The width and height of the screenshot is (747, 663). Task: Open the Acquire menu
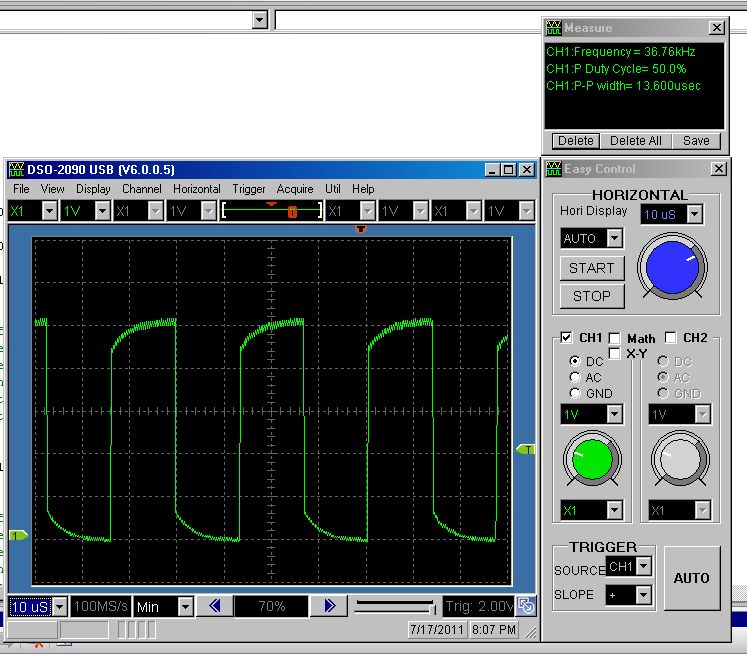pyautogui.click(x=295, y=189)
